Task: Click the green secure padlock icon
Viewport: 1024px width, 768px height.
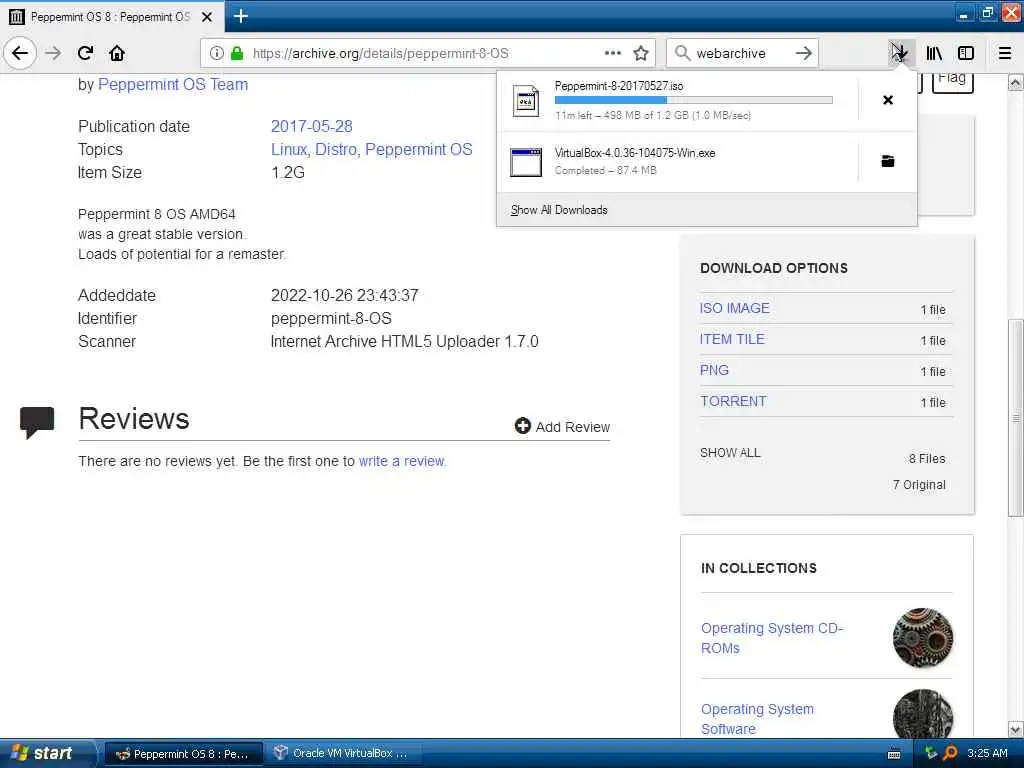Action: click(237, 54)
